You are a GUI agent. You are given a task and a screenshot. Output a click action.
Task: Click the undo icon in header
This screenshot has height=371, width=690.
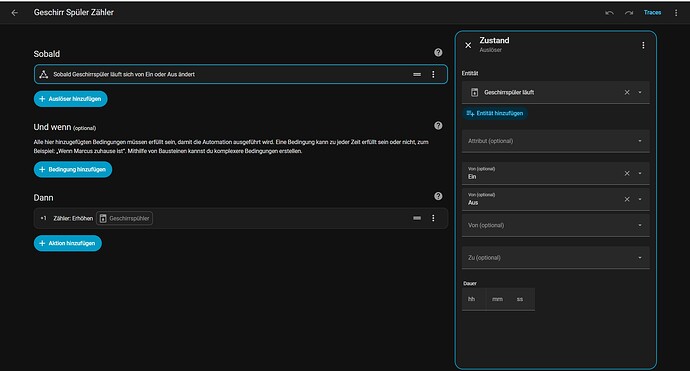tap(609, 13)
